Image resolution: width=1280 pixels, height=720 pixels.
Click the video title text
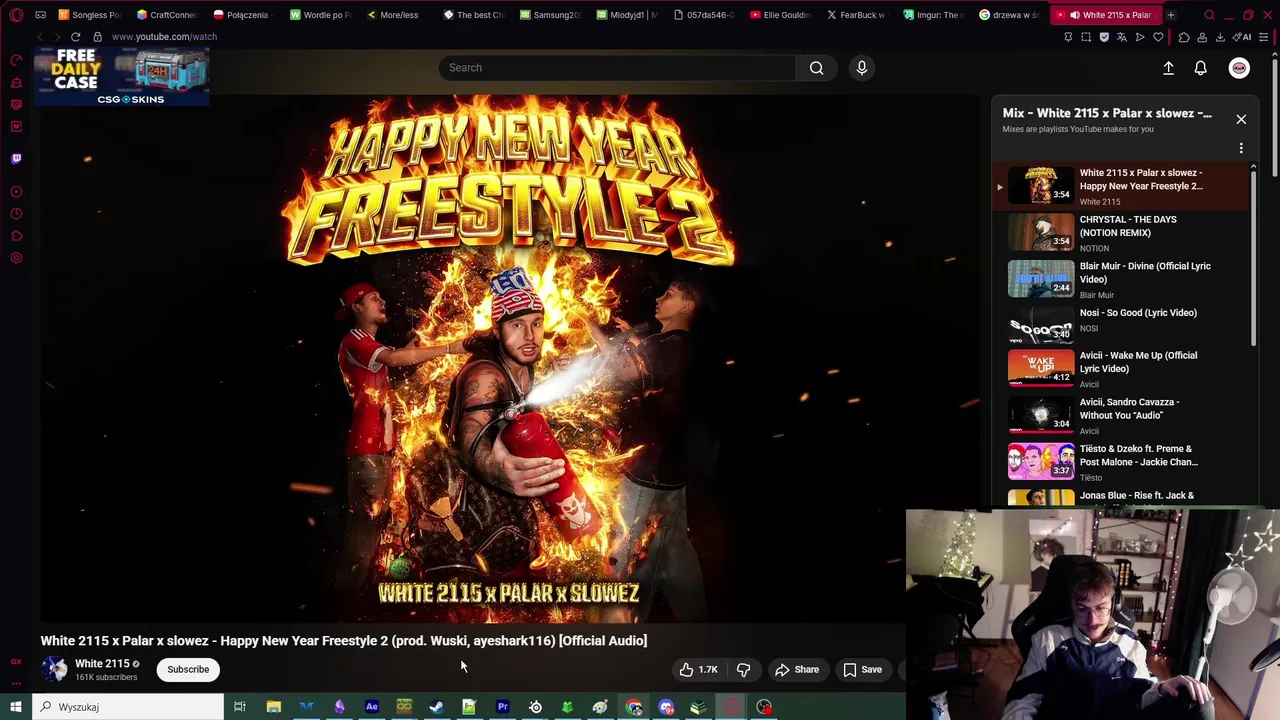344,641
